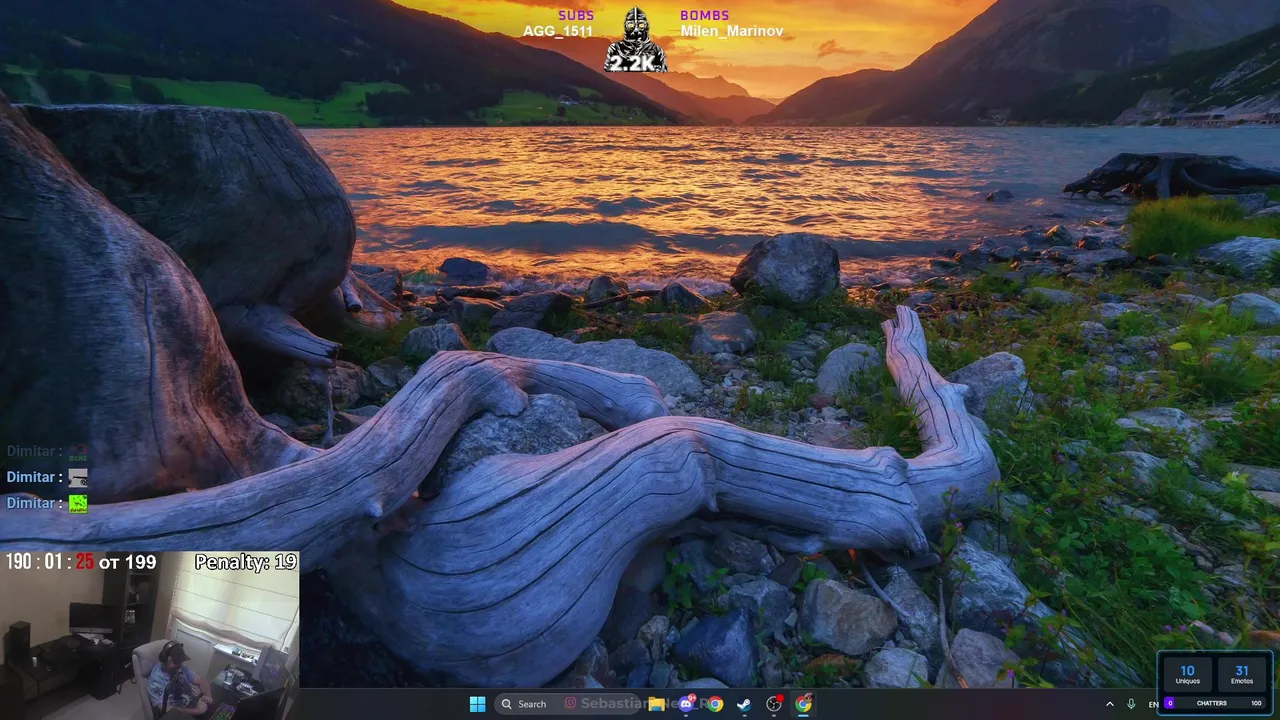
Task: Click the gray emote in Dimitar's message
Action: [78, 477]
